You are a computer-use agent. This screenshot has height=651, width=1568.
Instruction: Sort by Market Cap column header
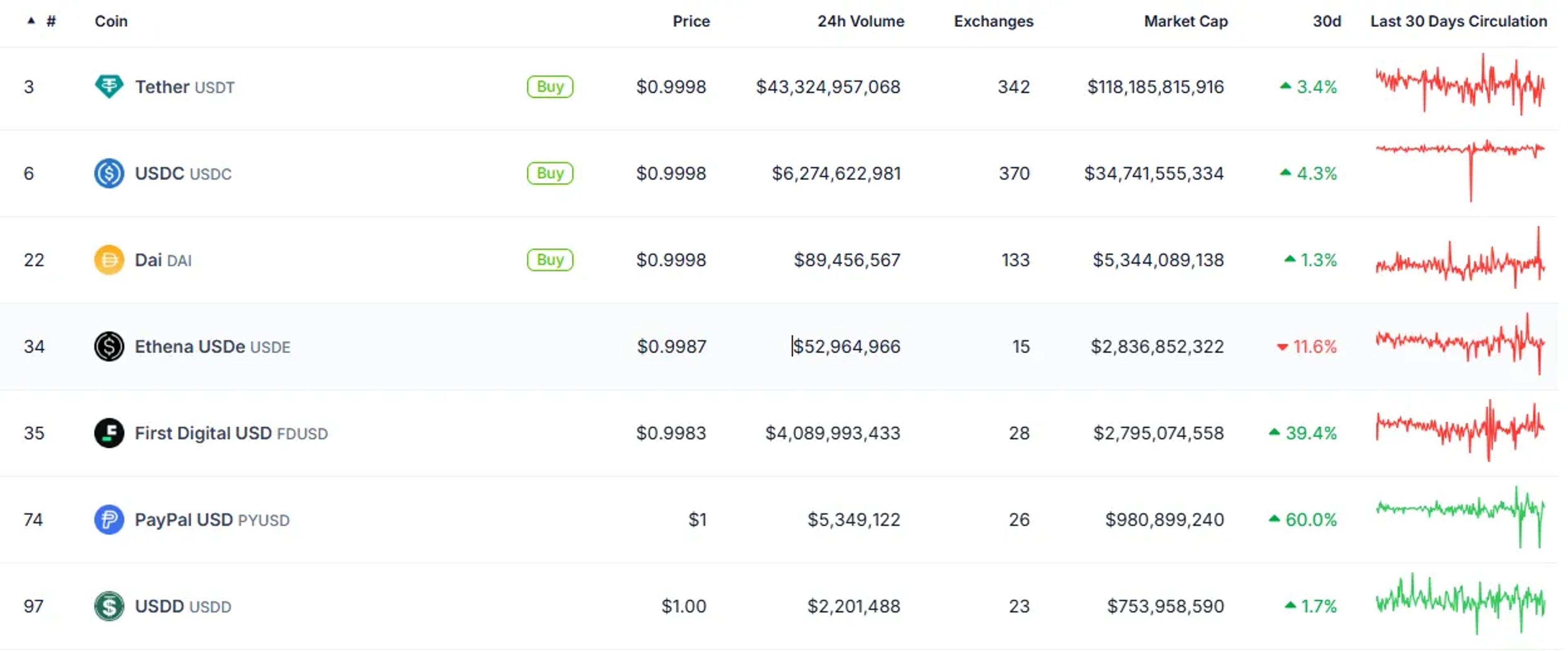(x=1186, y=21)
